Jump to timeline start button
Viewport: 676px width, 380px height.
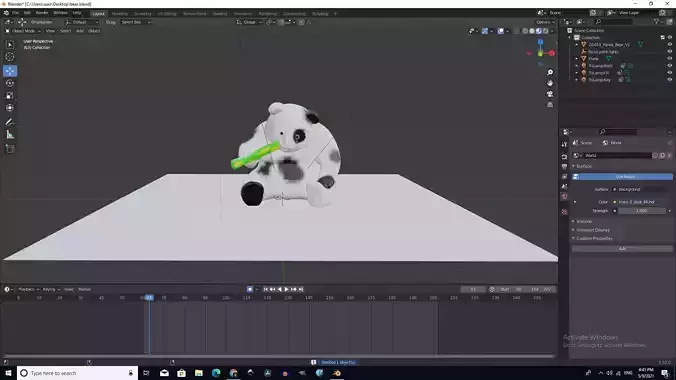266,289
